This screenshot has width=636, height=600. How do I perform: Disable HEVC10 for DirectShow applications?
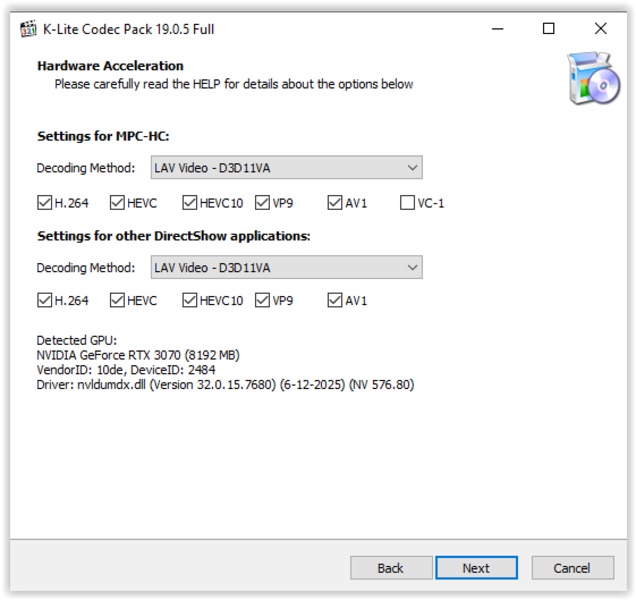[x=190, y=300]
